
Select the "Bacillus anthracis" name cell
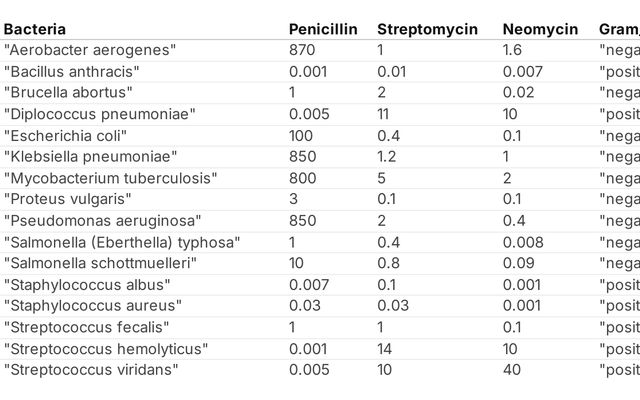pos(72,71)
